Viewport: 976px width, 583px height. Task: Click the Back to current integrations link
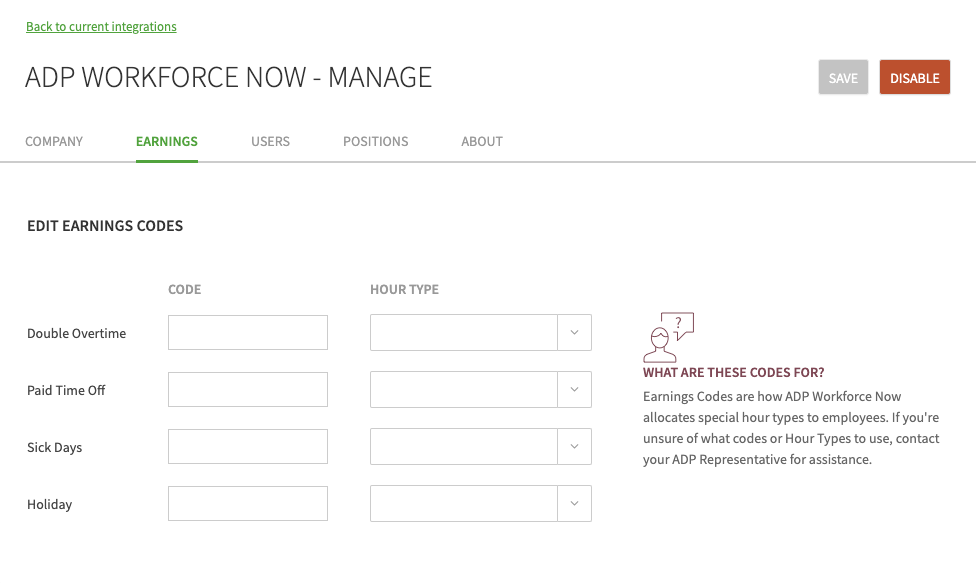point(101,27)
